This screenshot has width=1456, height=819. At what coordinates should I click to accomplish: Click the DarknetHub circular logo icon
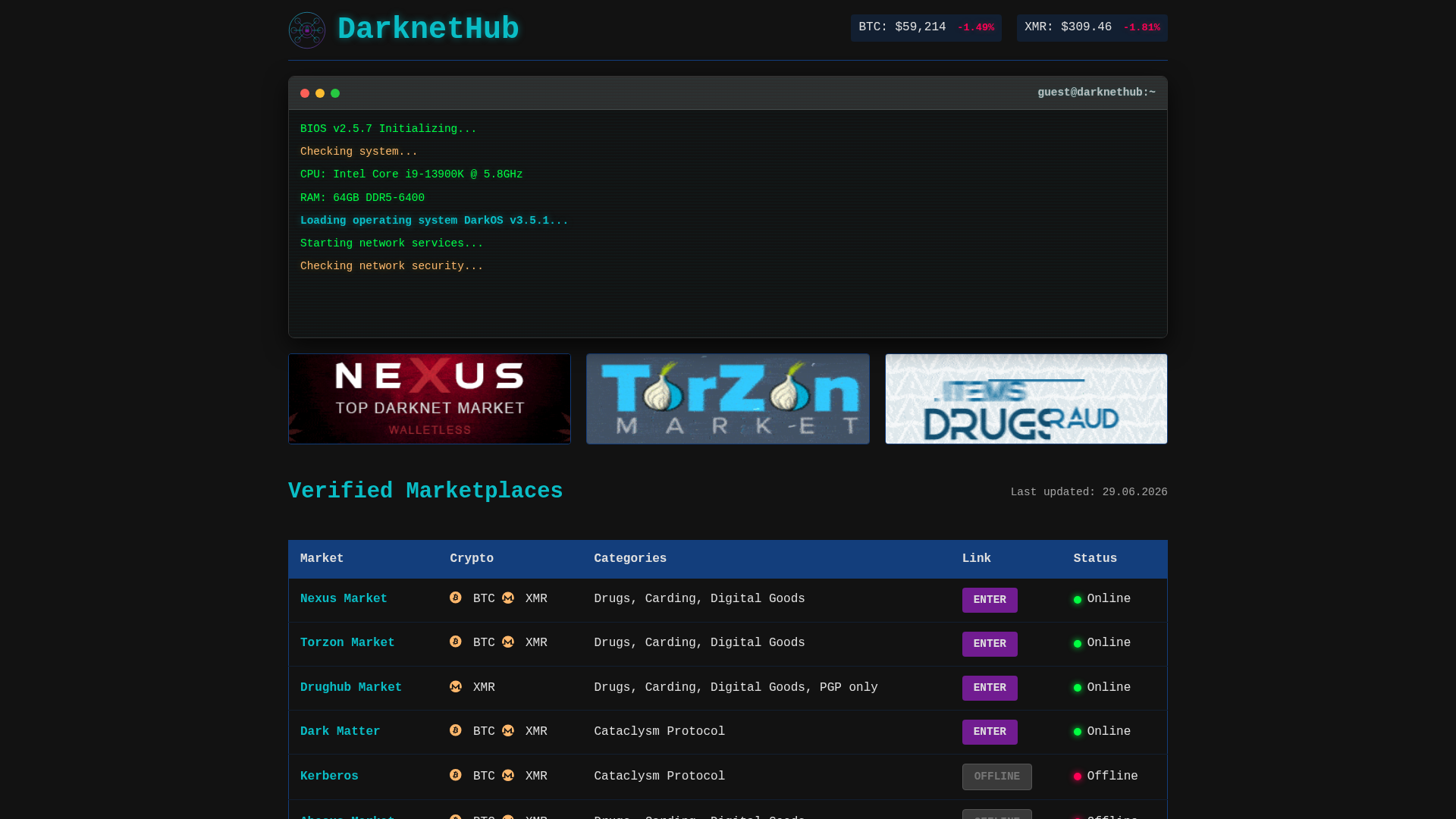click(x=307, y=30)
